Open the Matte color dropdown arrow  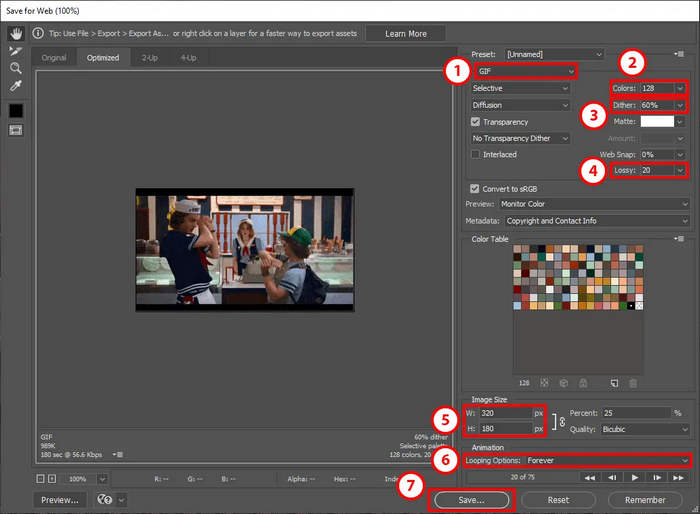click(x=679, y=121)
